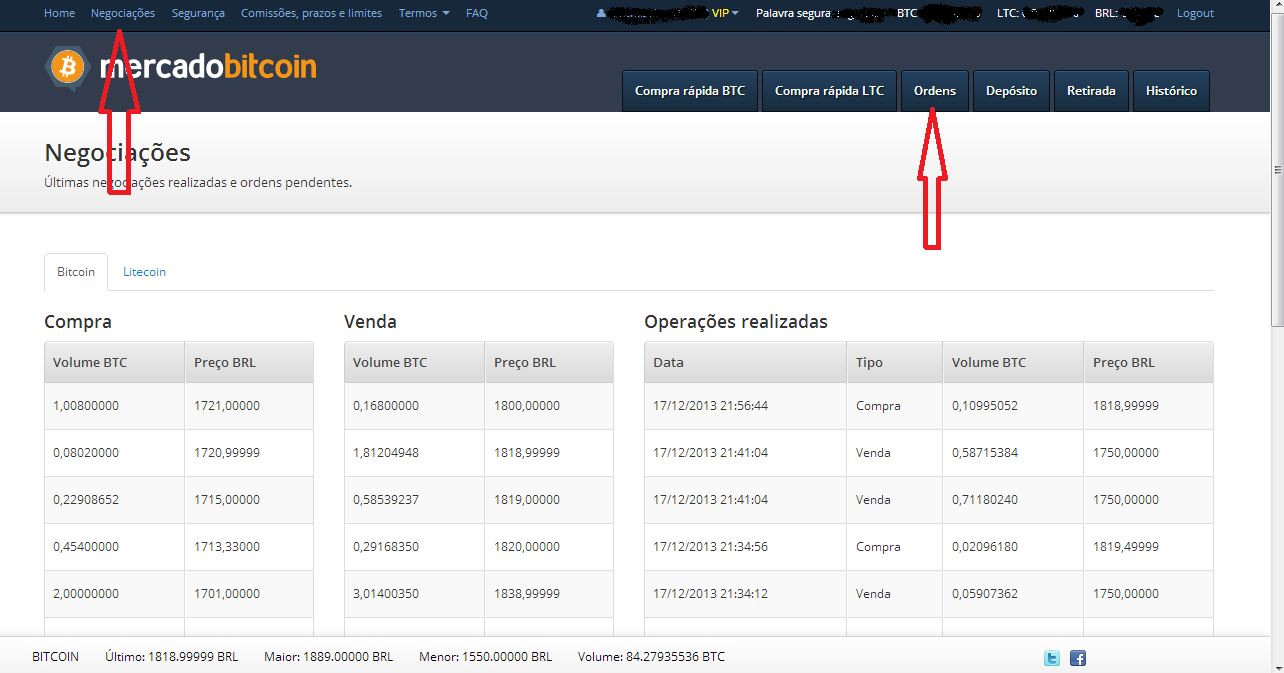Click the 17/12/2013 21:34:56 date cell
1284x673 pixels.
[x=711, y=547]
